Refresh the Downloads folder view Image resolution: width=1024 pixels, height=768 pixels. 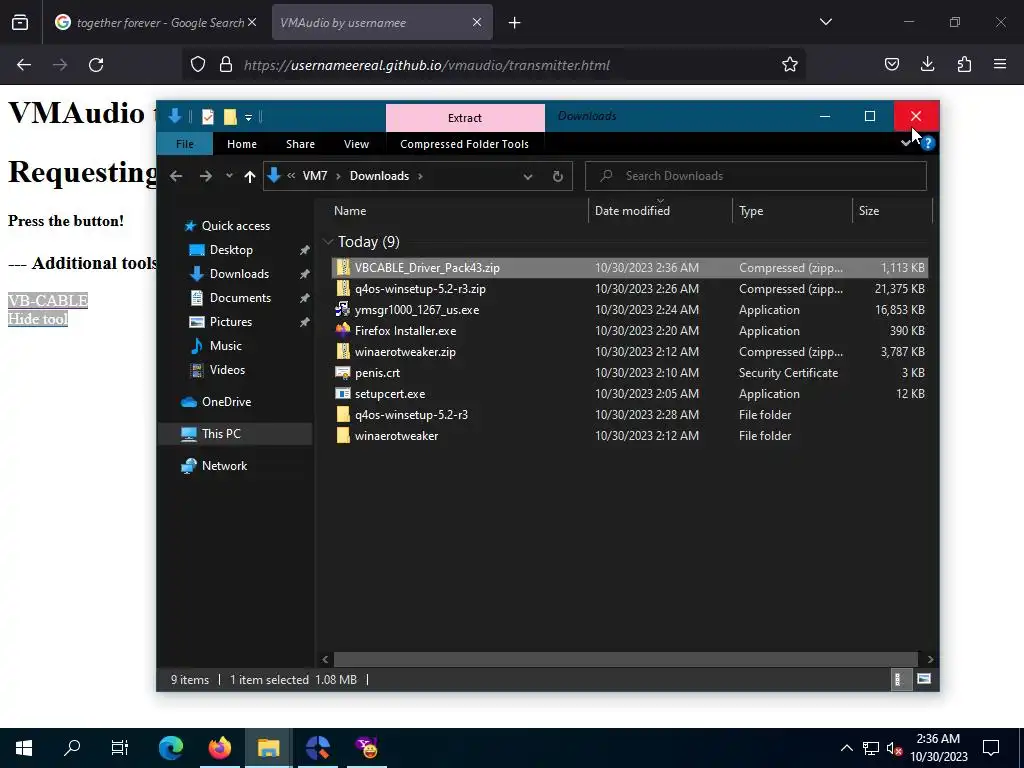pos(558,176)
